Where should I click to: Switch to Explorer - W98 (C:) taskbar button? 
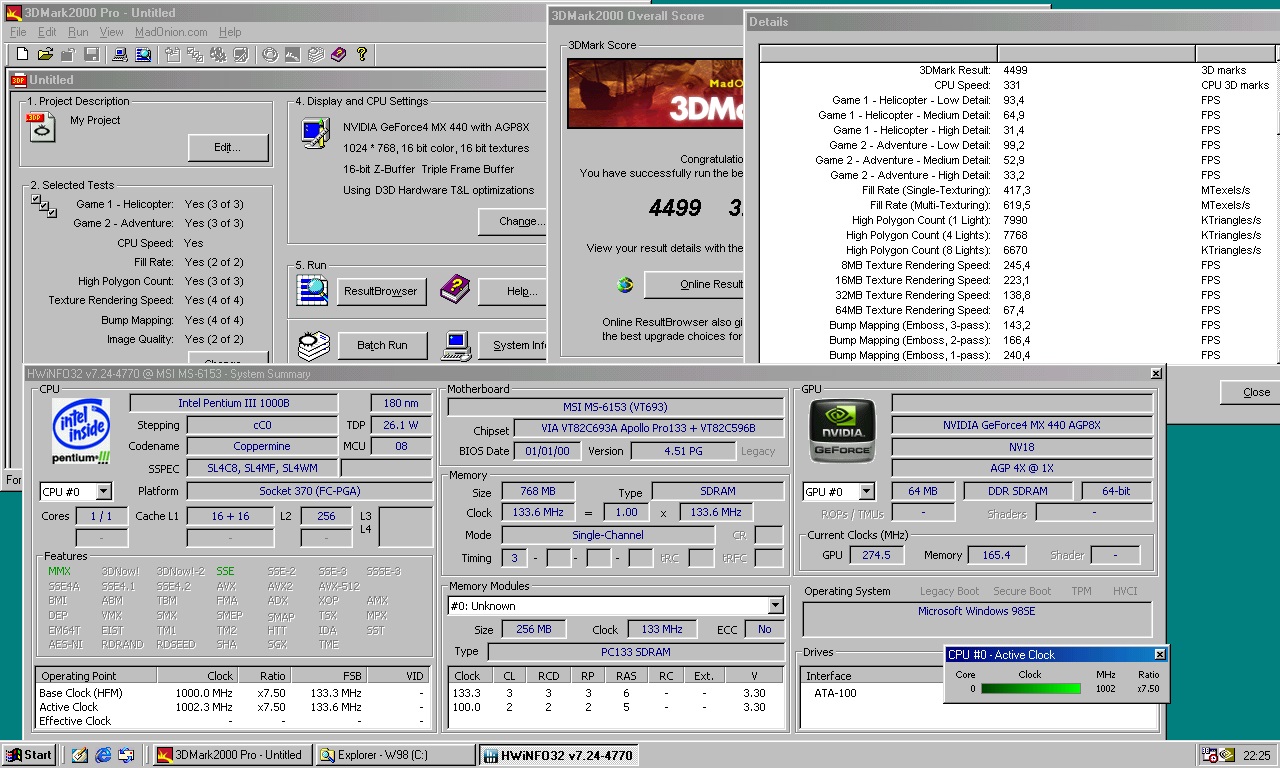[x=394, y=755]
